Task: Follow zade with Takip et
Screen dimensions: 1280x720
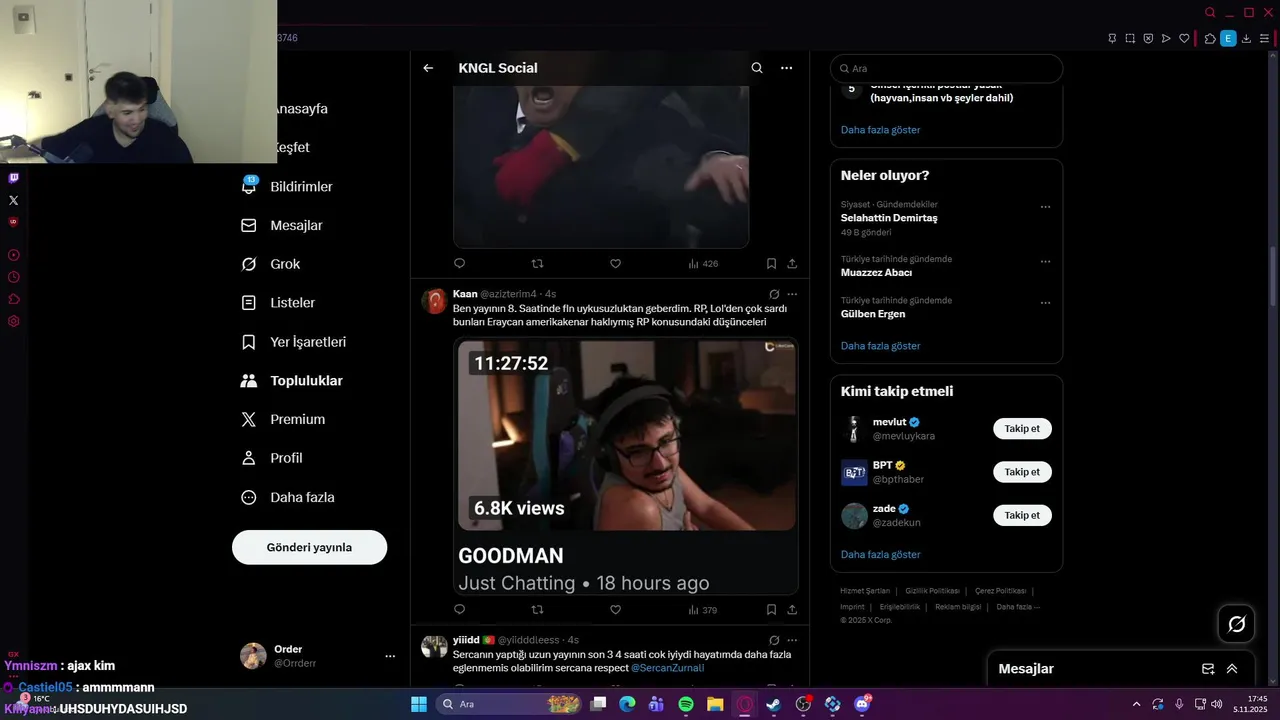Action: pyautogui.click(x=1022, y=515)
